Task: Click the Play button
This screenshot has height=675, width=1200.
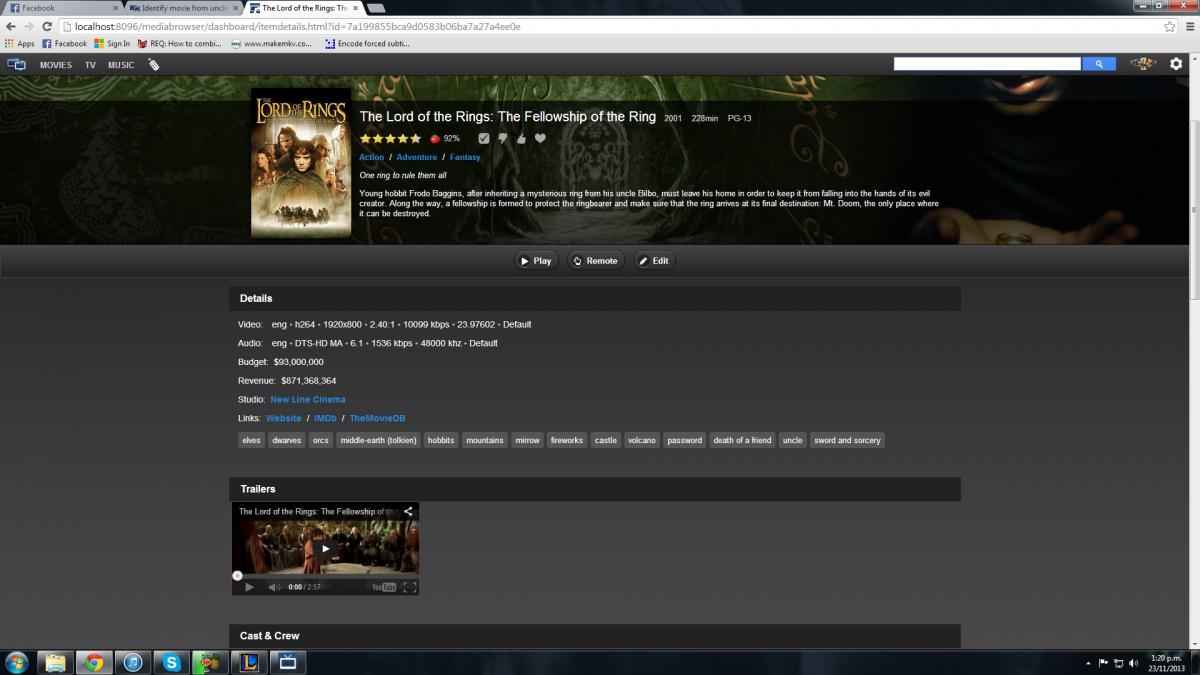Action: pyautogui.click(x=536, y=260)
